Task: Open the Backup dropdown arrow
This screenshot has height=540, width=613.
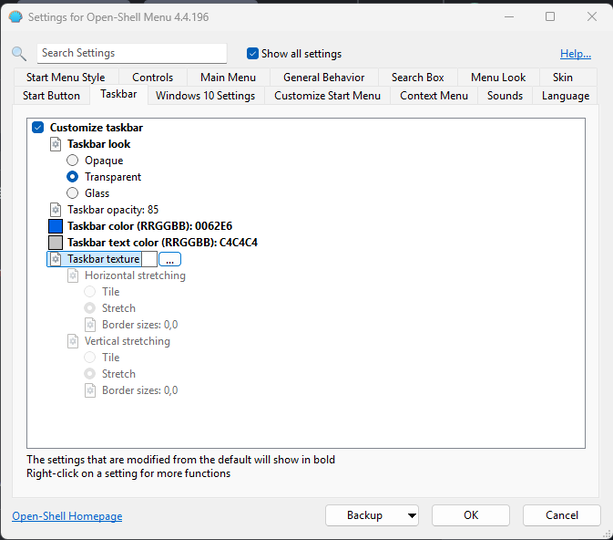Action: (x=412, y=515)
